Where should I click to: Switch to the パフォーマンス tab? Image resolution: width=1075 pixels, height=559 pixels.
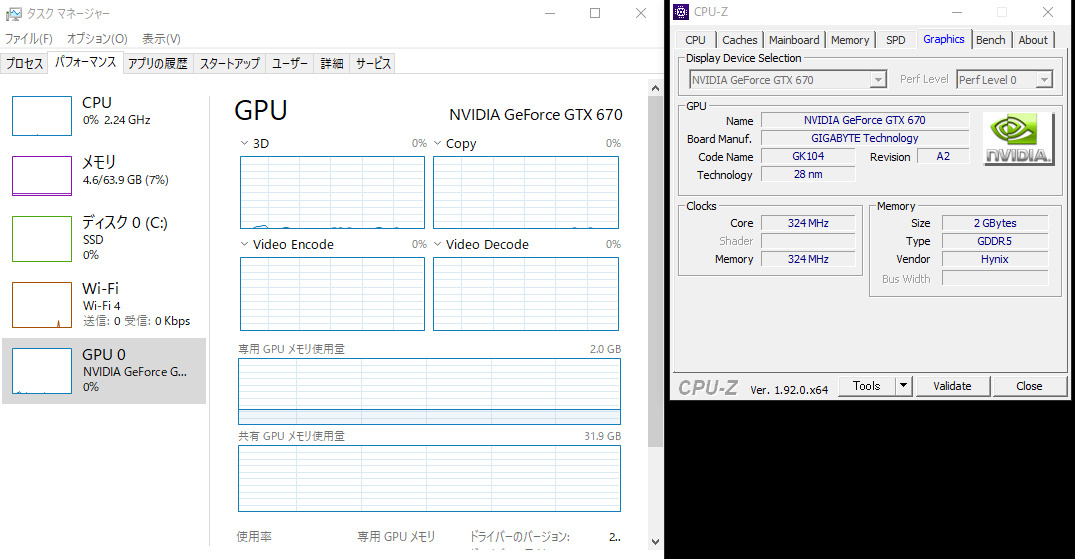pos(86,62)
